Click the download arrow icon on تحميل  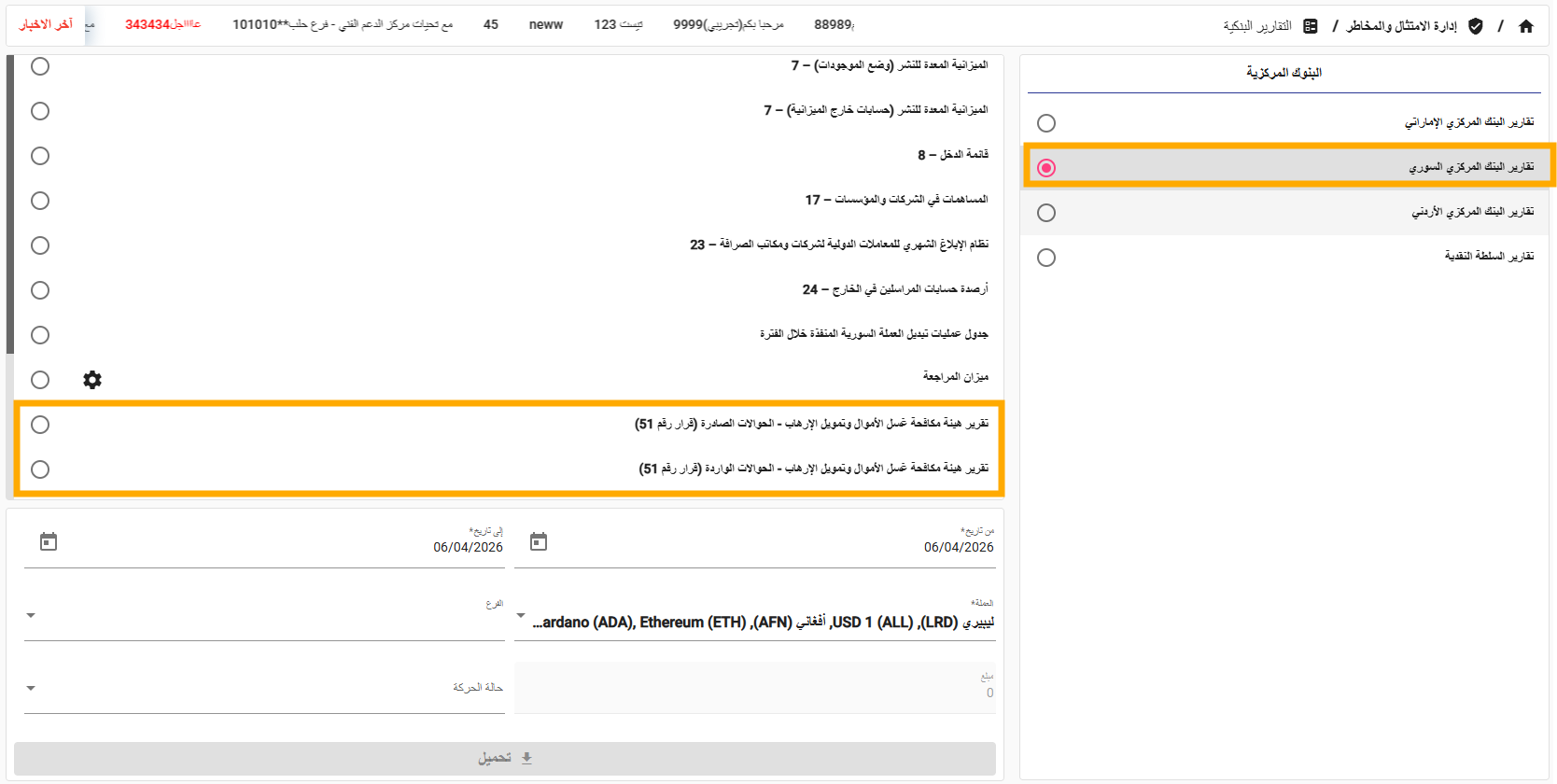tap(527, 758)
